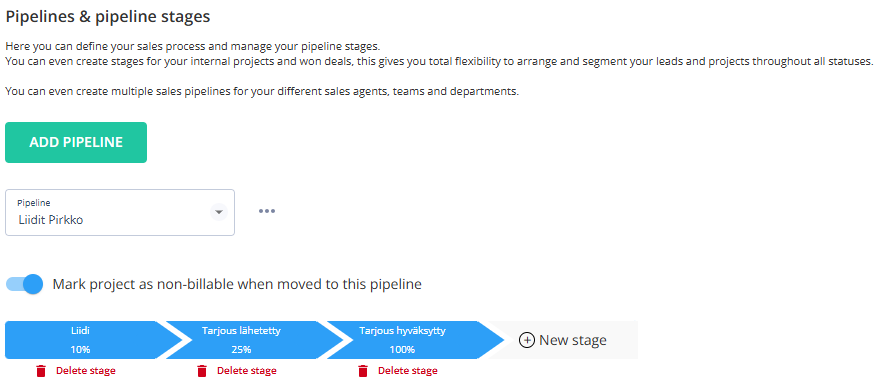Click the plus circle icon for new stage

[x=526, y=340]
